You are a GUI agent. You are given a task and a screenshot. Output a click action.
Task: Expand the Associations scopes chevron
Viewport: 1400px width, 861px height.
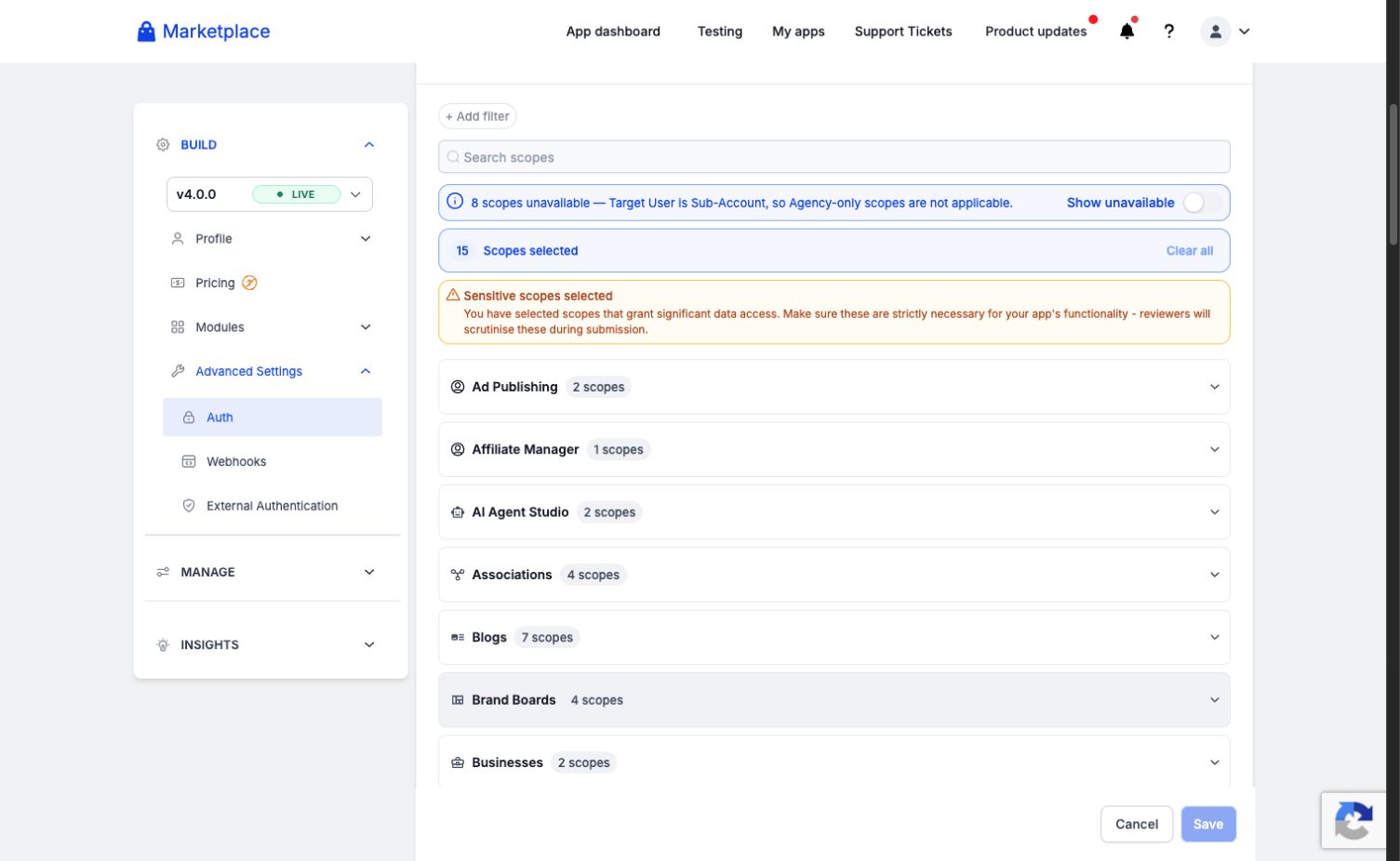click(1214, 575)
